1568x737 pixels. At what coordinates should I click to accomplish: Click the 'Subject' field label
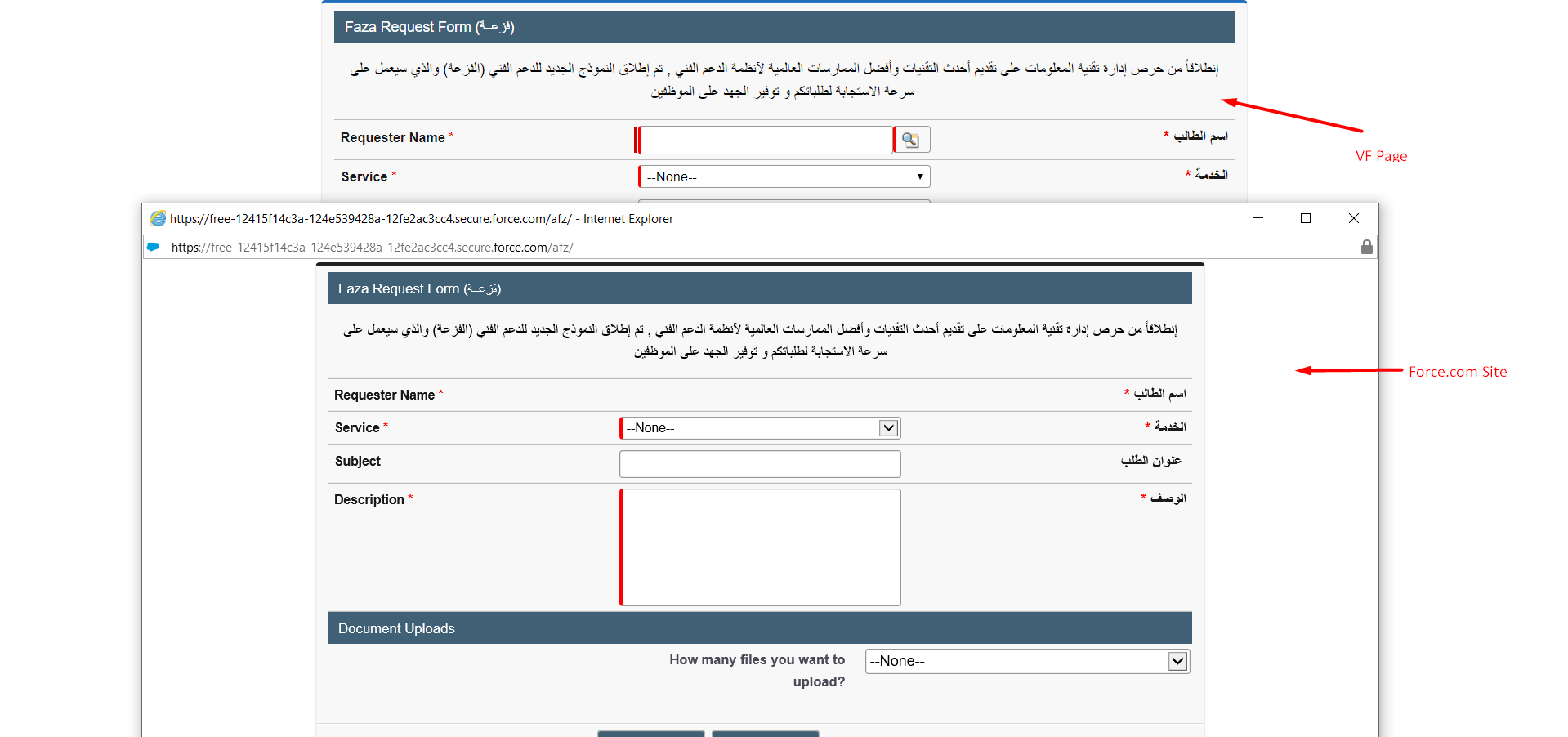click(x=358, y=462)
